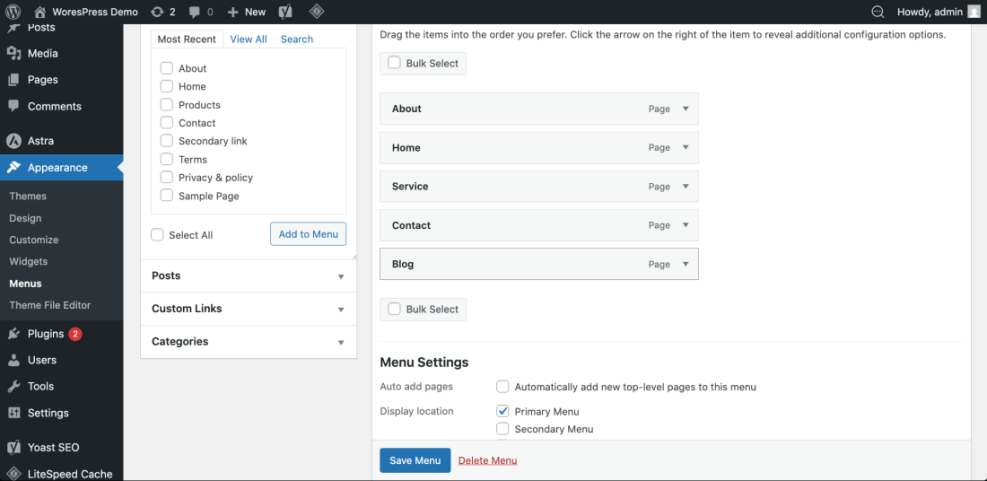Check the Terms page checkbox
The width and height of the screenshot is (987, 481).
(166, 159)
